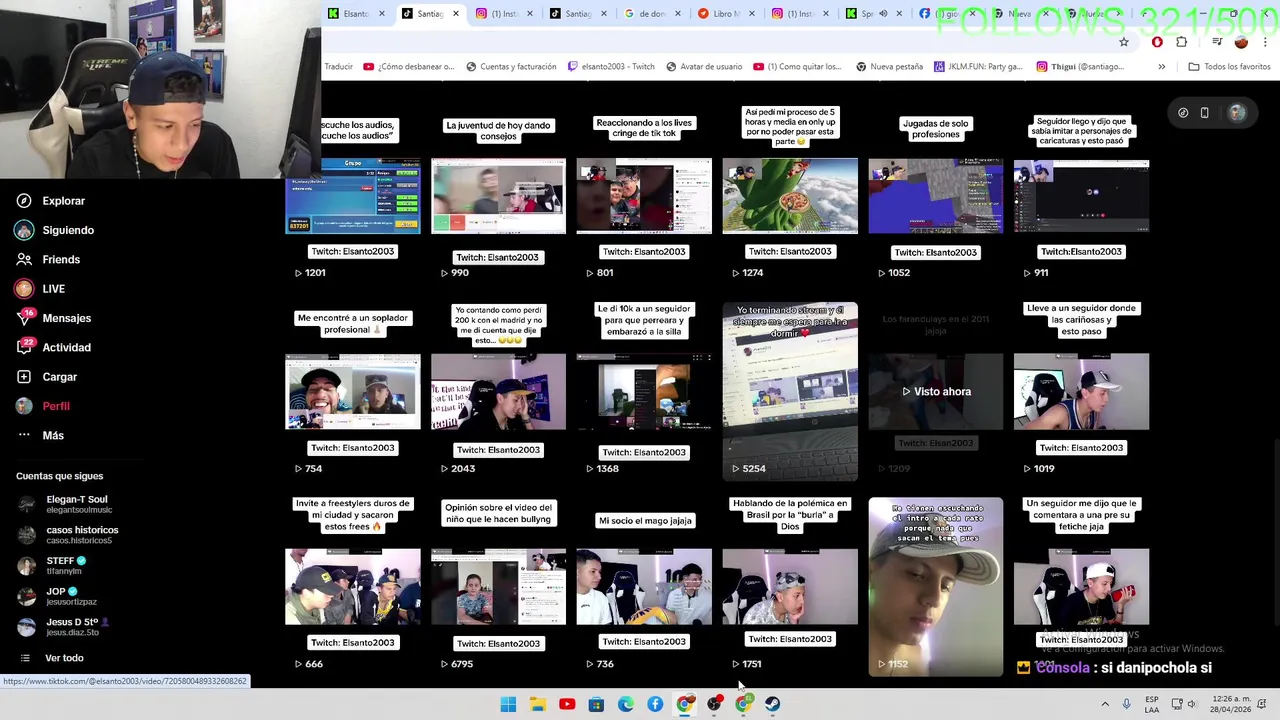The image size is (1280, 720).
Task: Mute the Spr Kick tab speaker
Action: 883,14
